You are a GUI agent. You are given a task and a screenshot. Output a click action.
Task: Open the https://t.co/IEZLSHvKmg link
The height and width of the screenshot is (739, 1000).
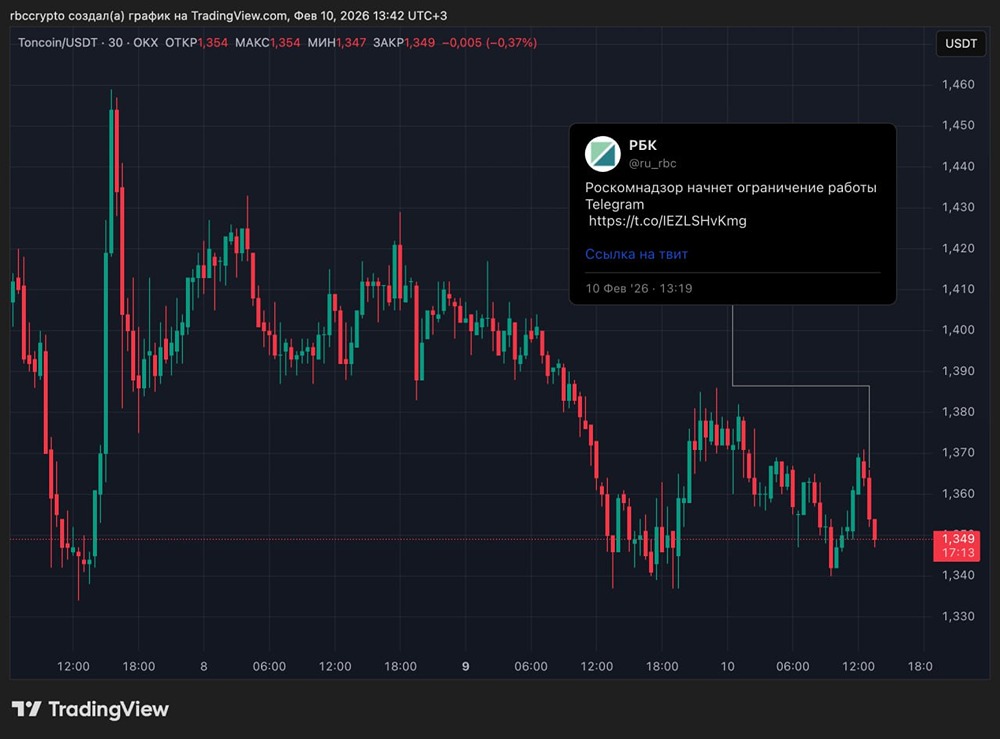coord(667,221)
